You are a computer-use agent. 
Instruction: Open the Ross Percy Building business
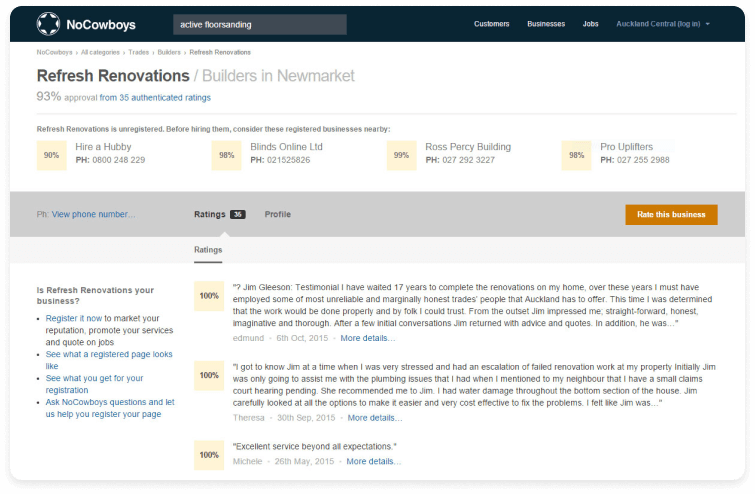[x=468, y=147]
